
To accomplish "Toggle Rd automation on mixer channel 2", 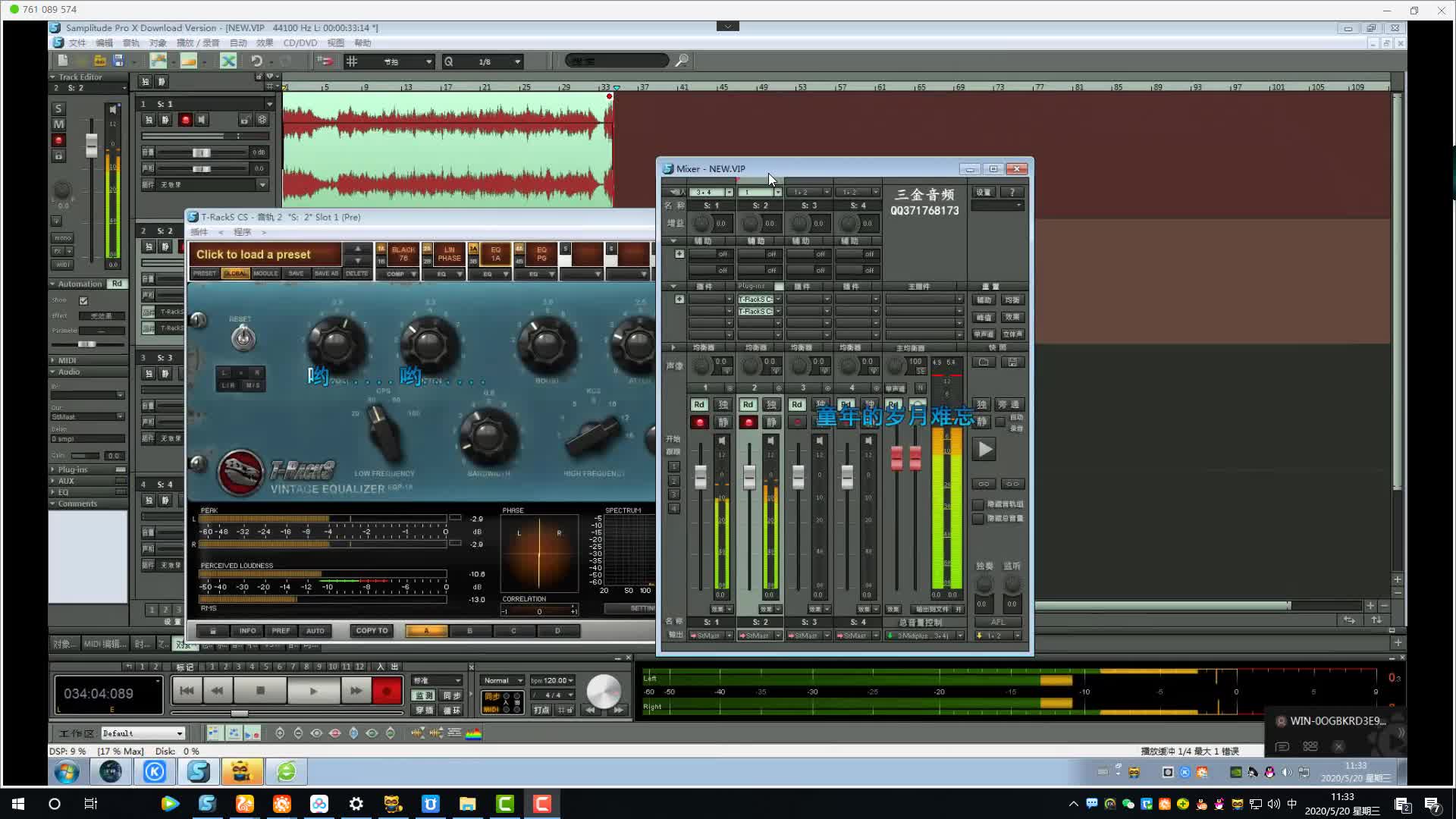I will click(x=748, y=405).
